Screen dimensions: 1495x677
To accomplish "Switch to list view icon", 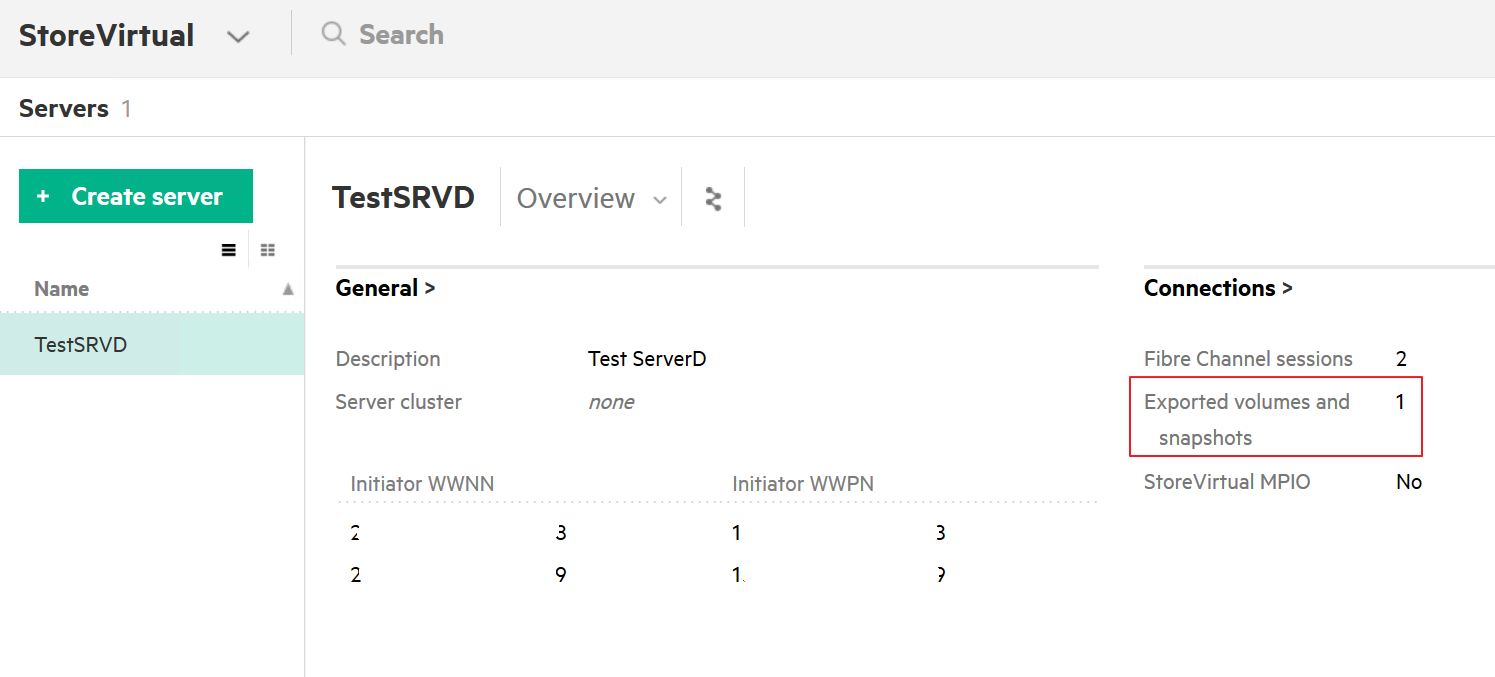I will tap(229, 250).
